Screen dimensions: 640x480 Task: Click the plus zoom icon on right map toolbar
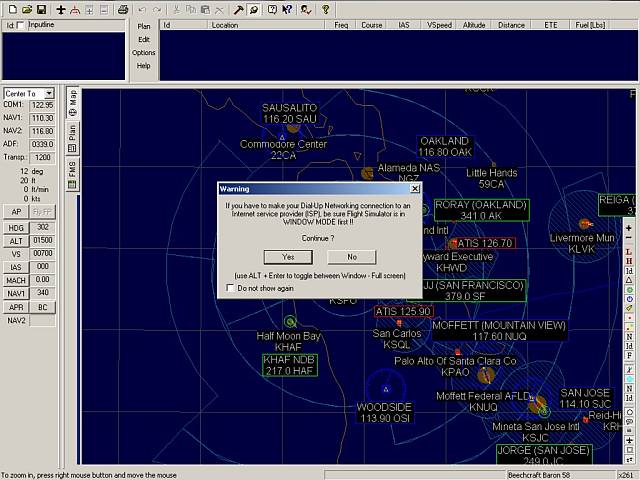[x=629, y=227]
